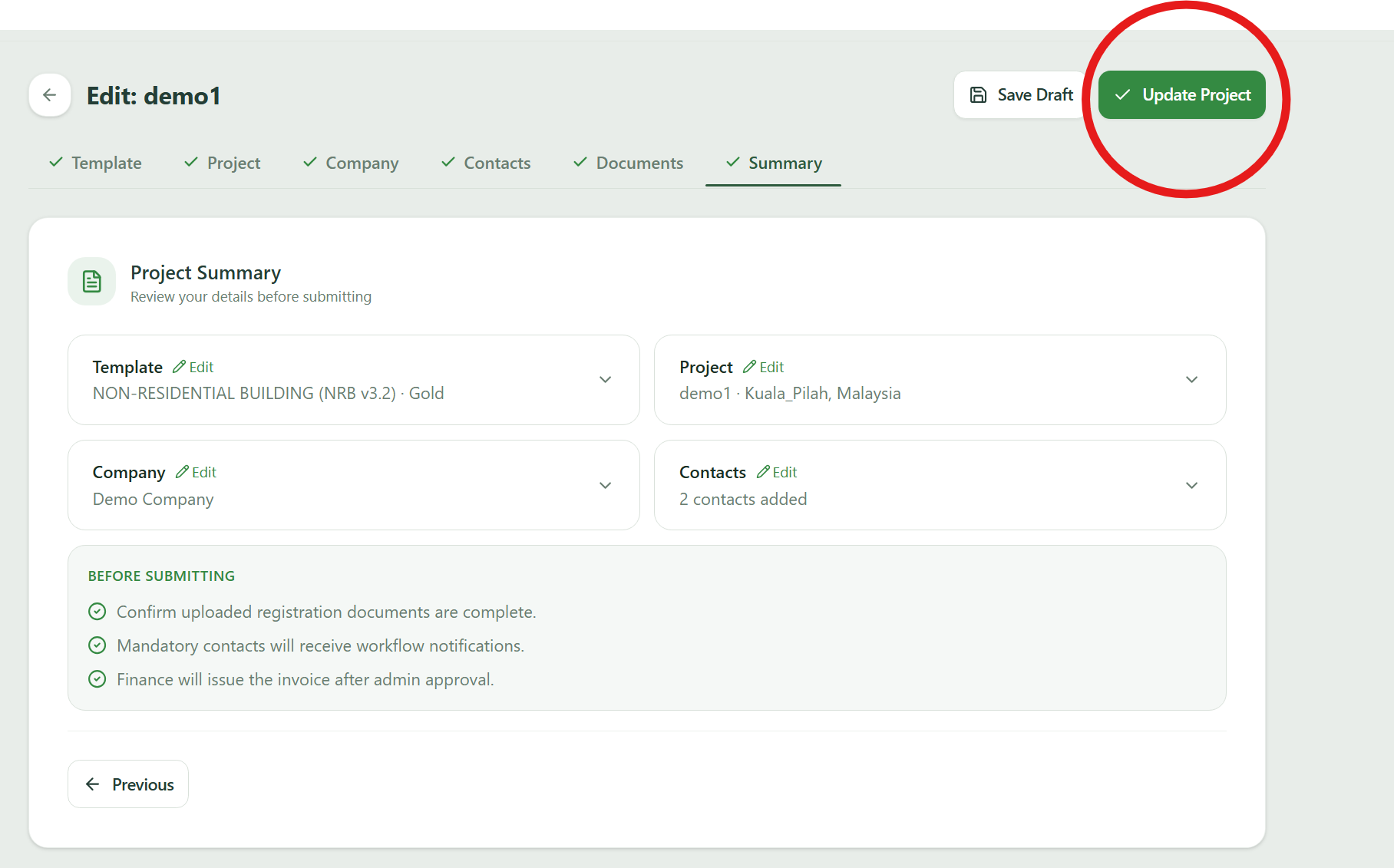Select the Summary step tab
Image resolution: width=1394 pixels, height=868 pixels.
(774, 163)
